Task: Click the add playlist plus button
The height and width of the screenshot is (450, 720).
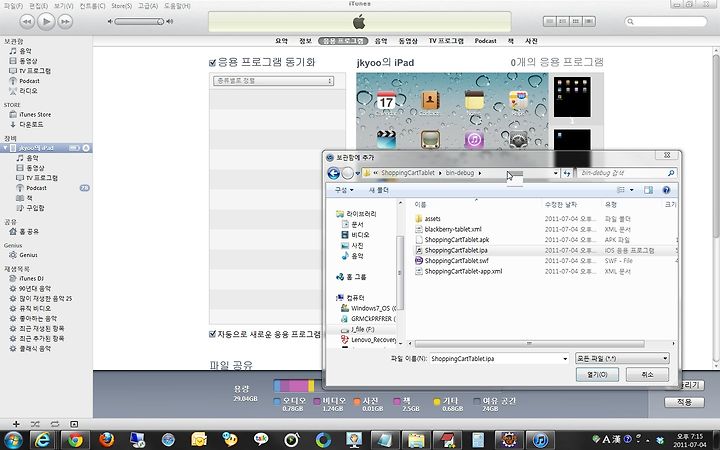Action: click(x=16, y=424)
